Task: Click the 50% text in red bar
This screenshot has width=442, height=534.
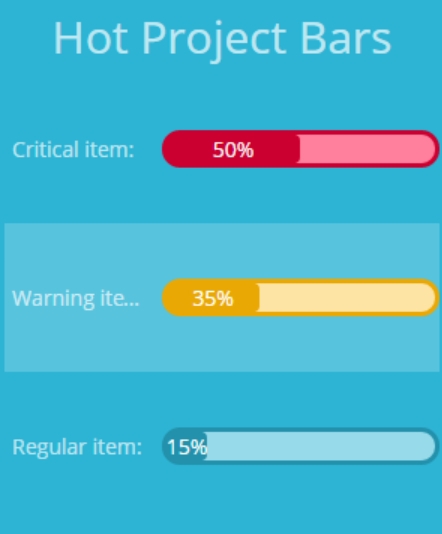Action: (233, 150)
